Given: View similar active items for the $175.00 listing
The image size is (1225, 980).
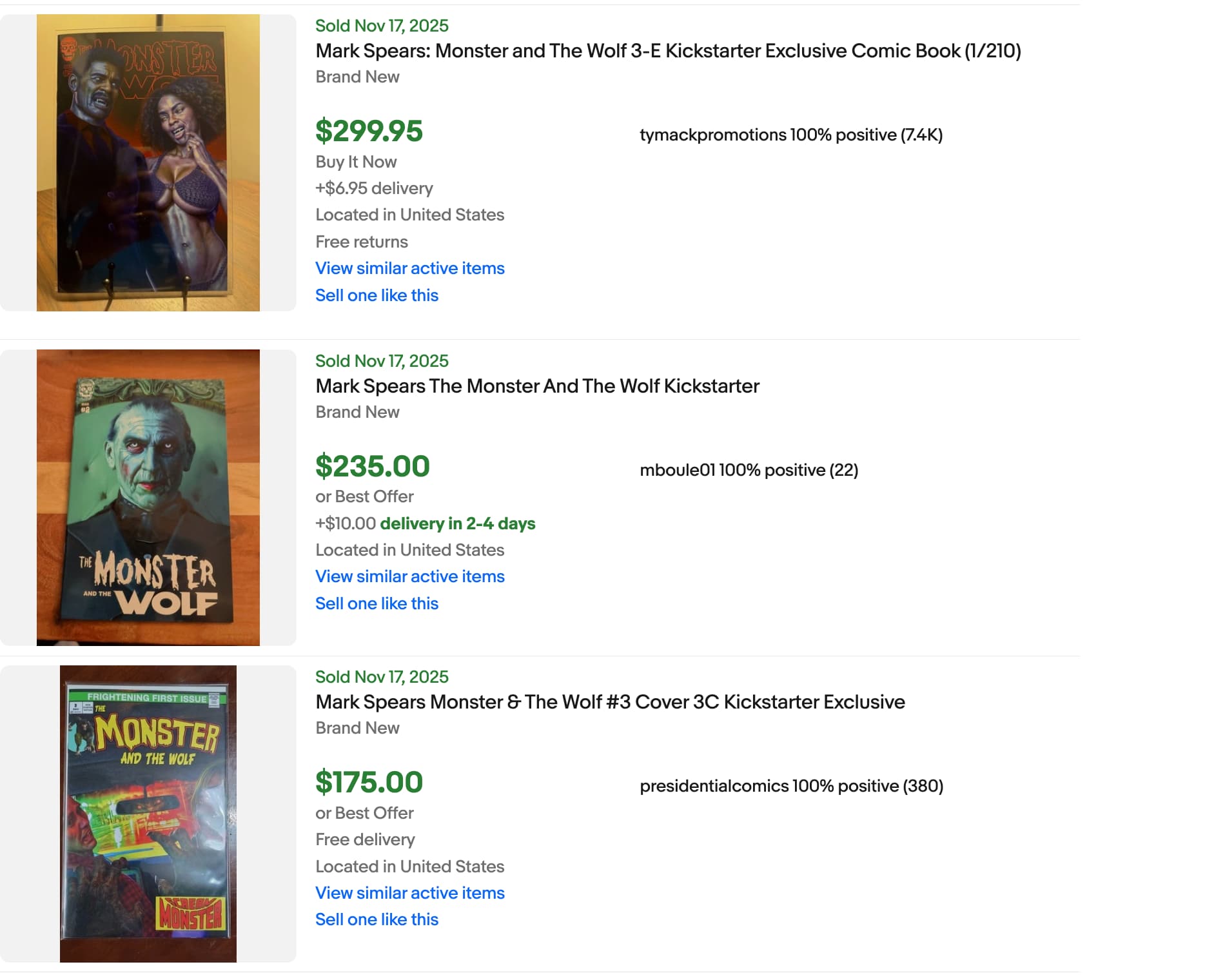Looking at the screenshot, I should [409, 893].
